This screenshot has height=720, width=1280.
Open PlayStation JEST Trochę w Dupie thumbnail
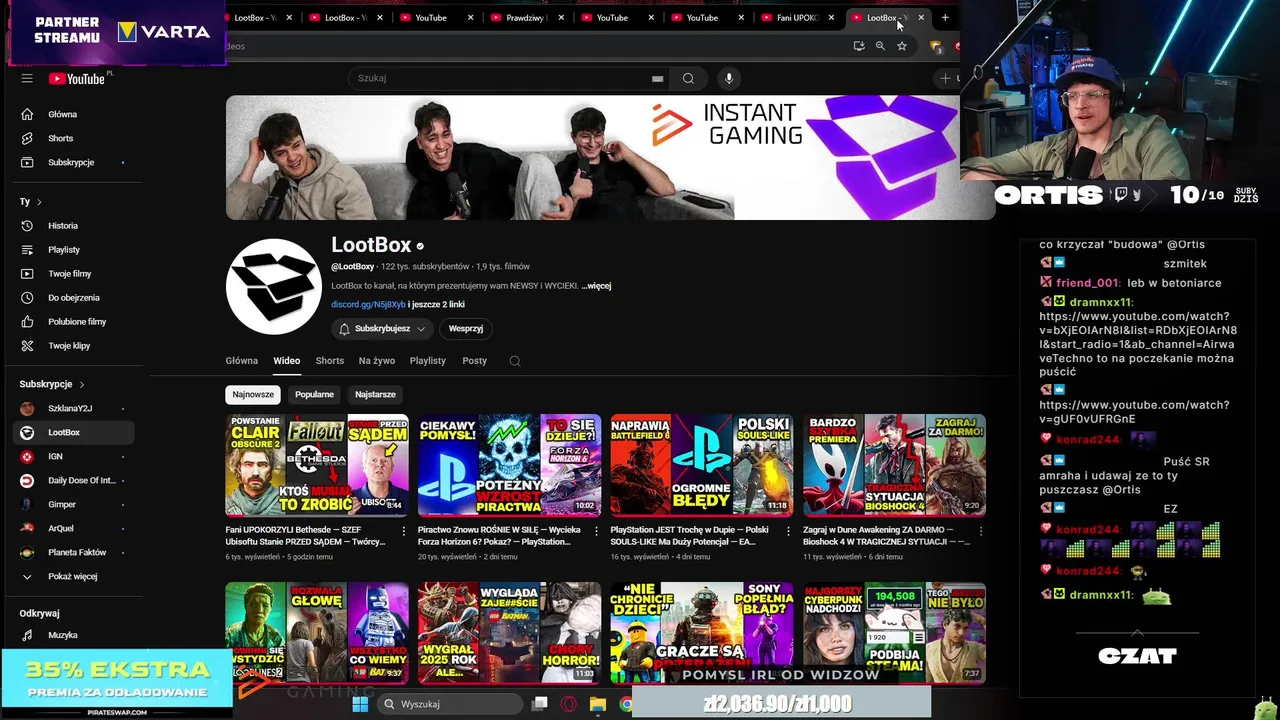click(x=702, y=465)
